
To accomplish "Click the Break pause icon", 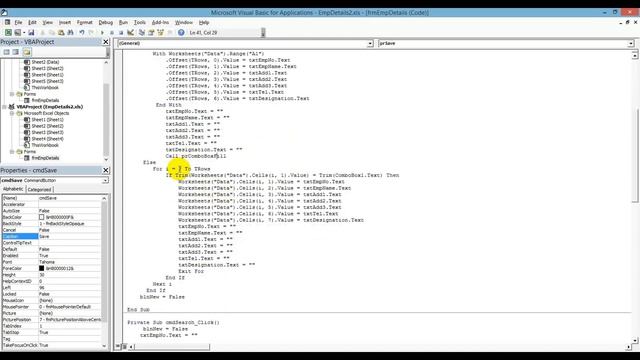I will click(111, 33).
